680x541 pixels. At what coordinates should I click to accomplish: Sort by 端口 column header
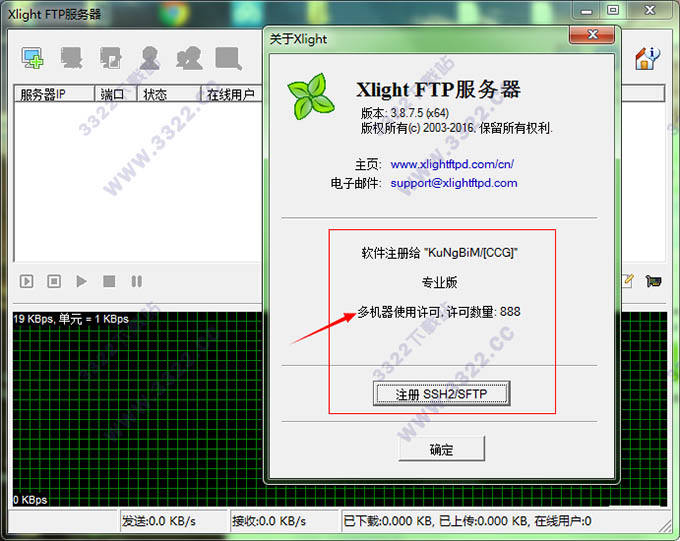pyautogui.click(x=116, y=94)
